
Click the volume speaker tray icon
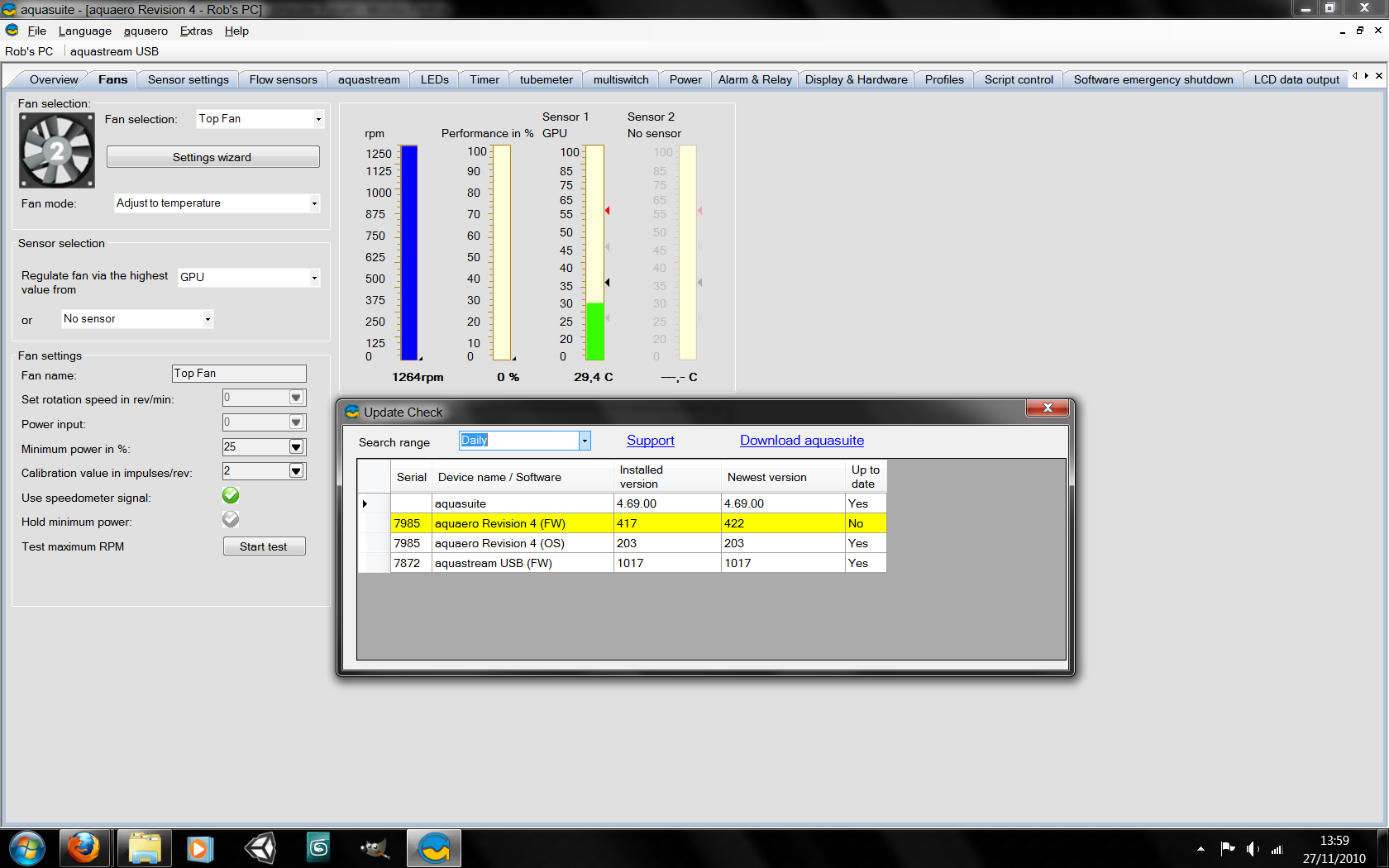(x=1253, y=849)
